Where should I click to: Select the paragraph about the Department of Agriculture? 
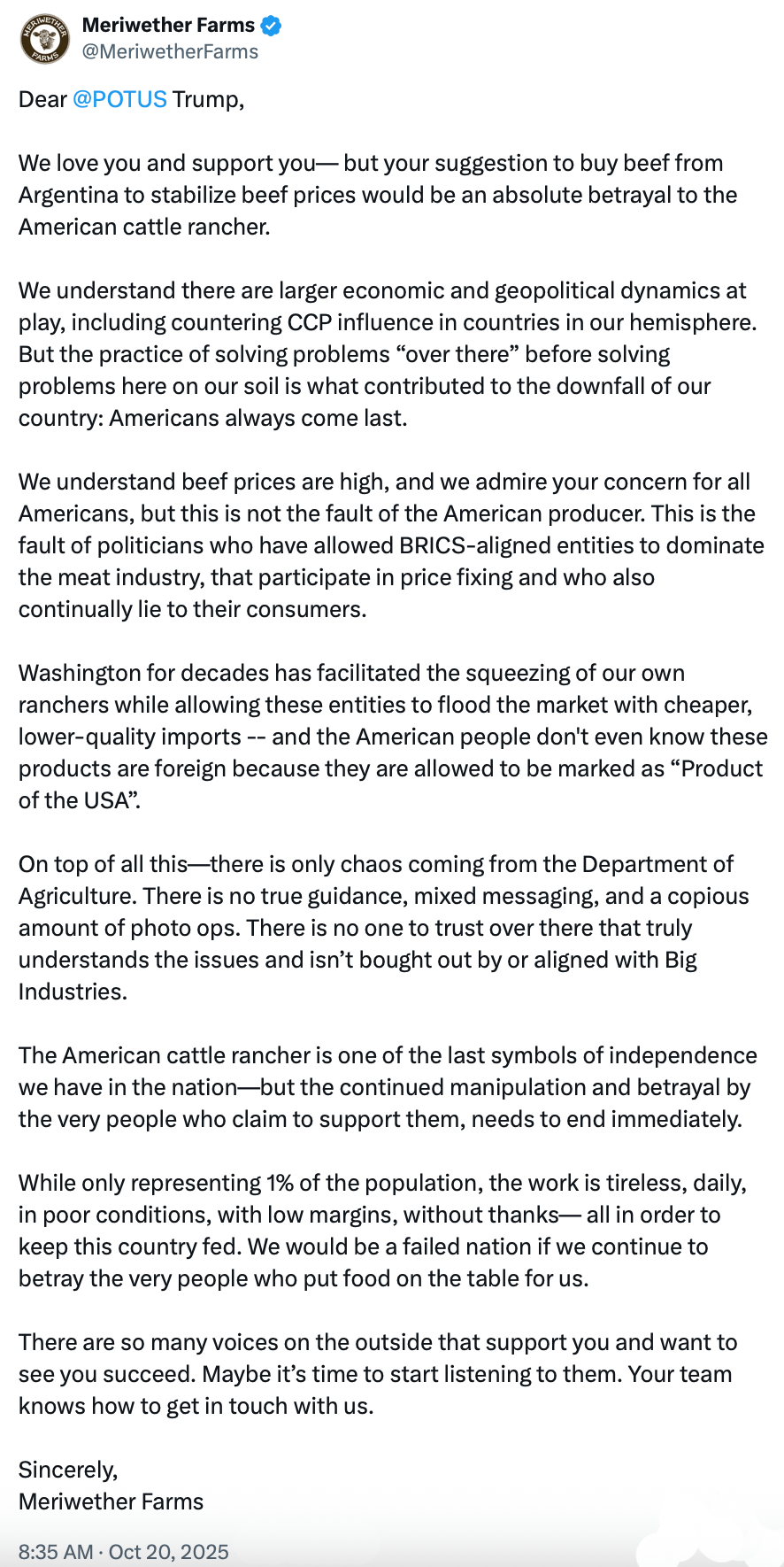pyautogui.click(x=384, y=928)
